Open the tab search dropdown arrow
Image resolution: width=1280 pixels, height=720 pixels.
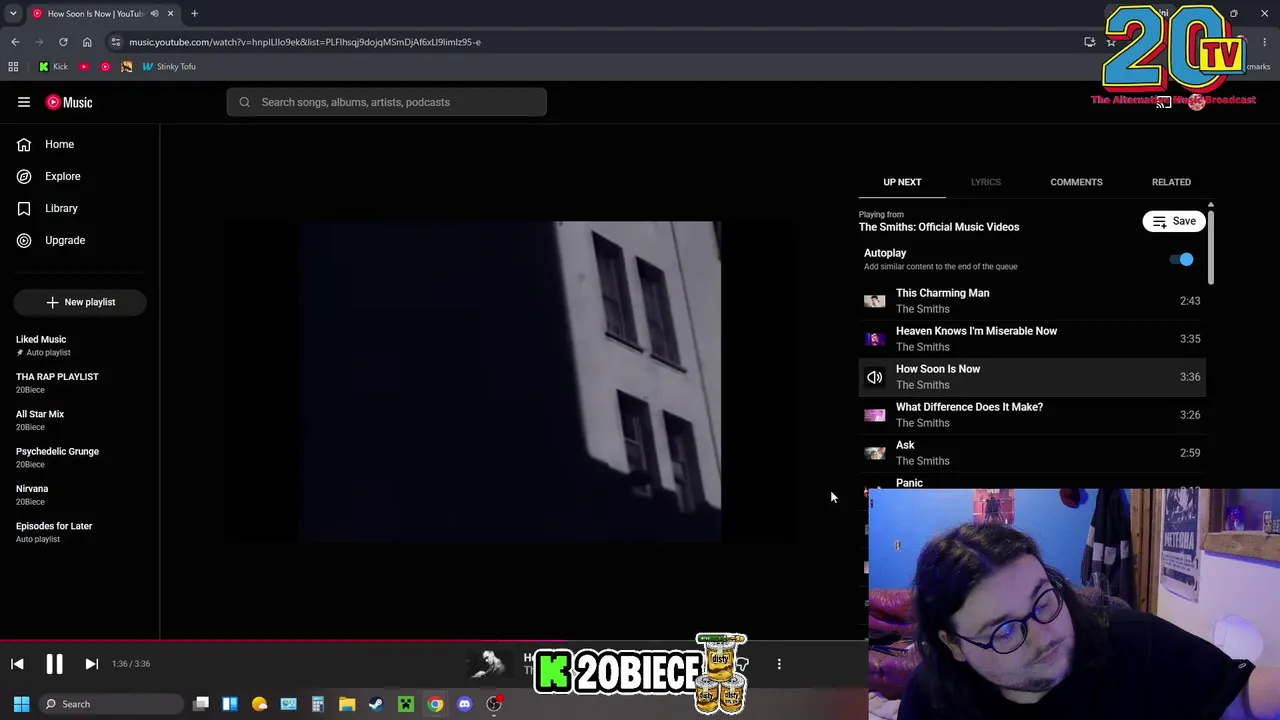coord(13,14)
